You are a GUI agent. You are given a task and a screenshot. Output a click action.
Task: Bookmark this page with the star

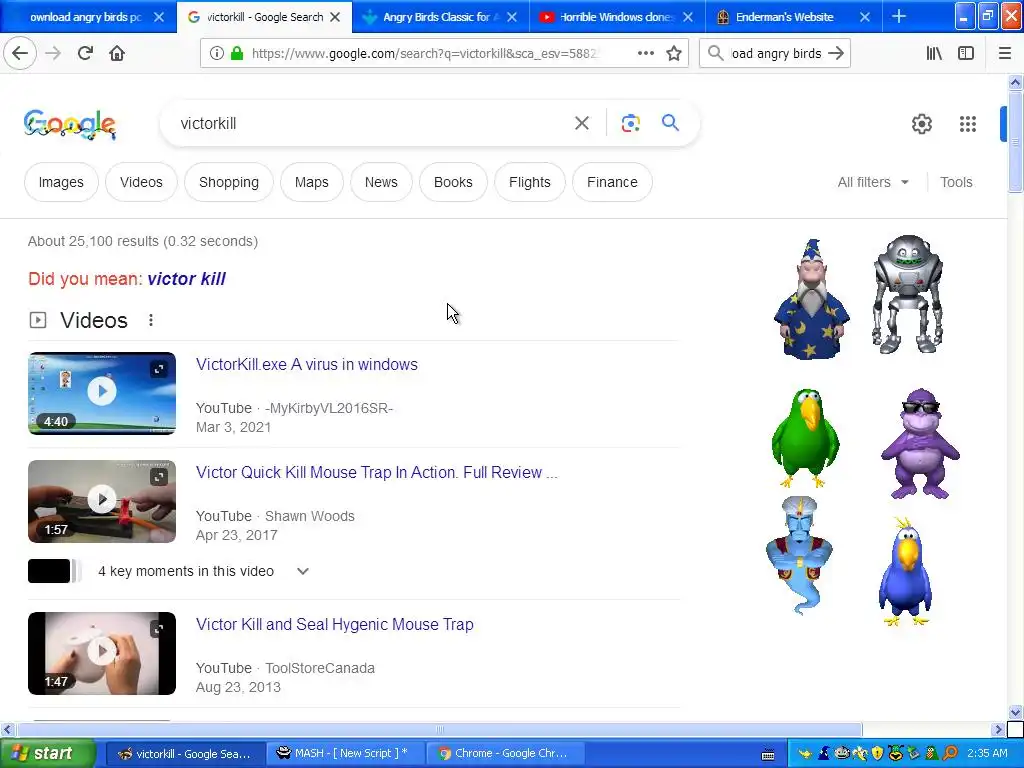(674, 53)
